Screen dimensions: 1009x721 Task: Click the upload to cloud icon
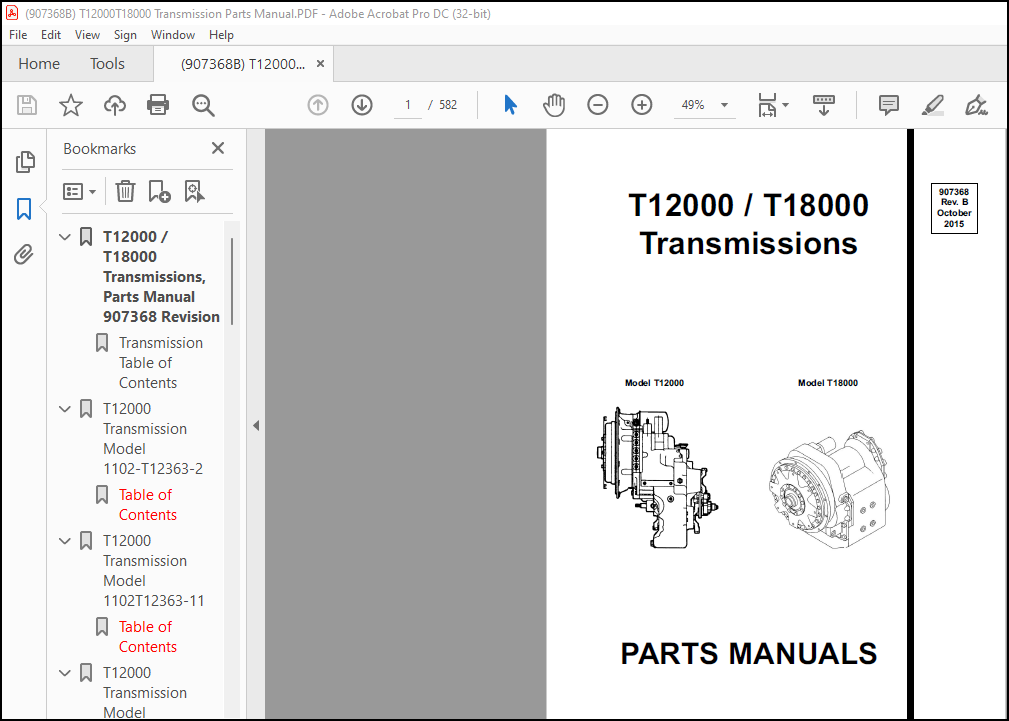point(115,105)
